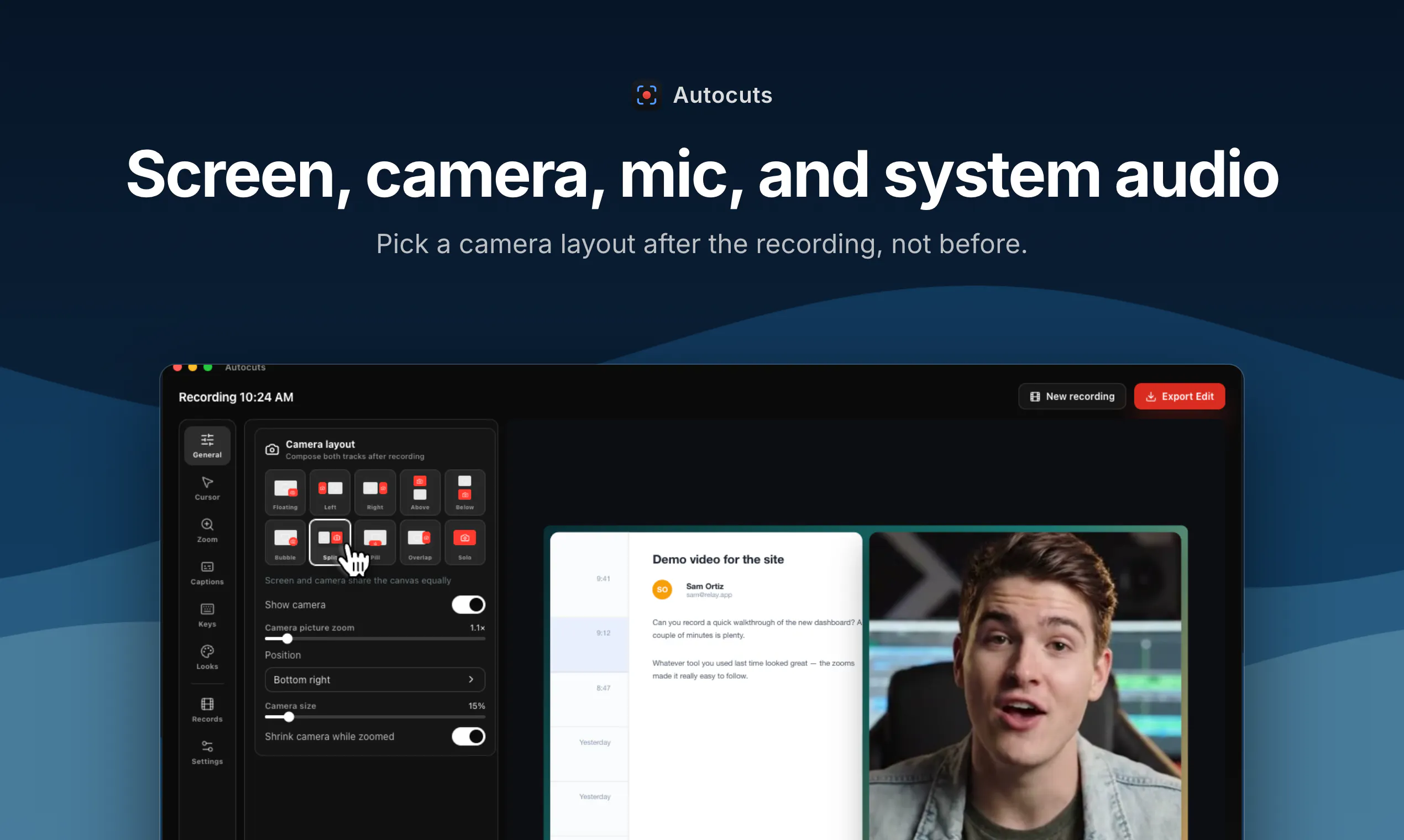Click the screen recording preview pane
This screenshot has height=840, width=1404.
706,685
